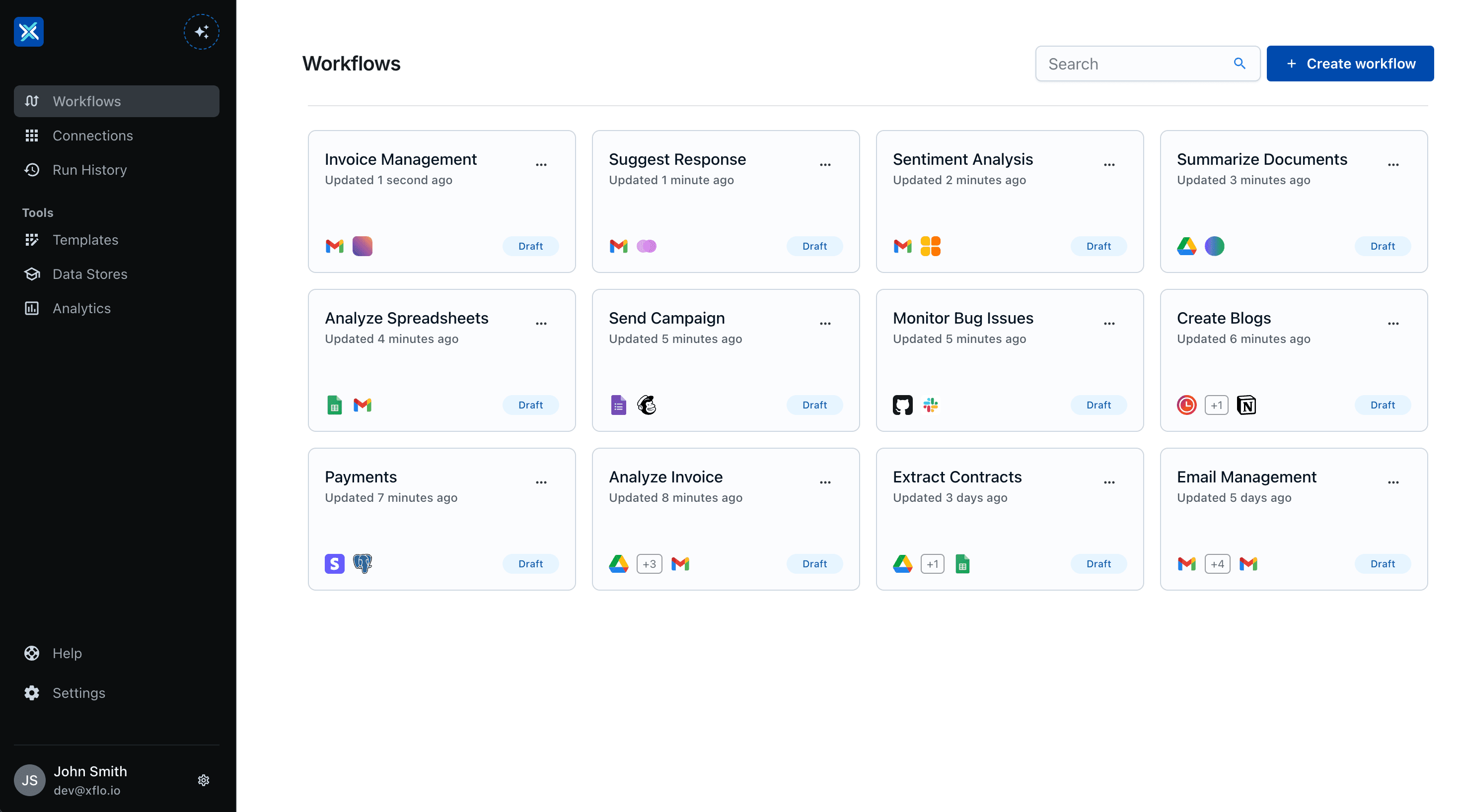Click the Google Sheets icon on Analyze Spreadsheets
This screenshot has width=1460, height=812.
pos(334,405)
